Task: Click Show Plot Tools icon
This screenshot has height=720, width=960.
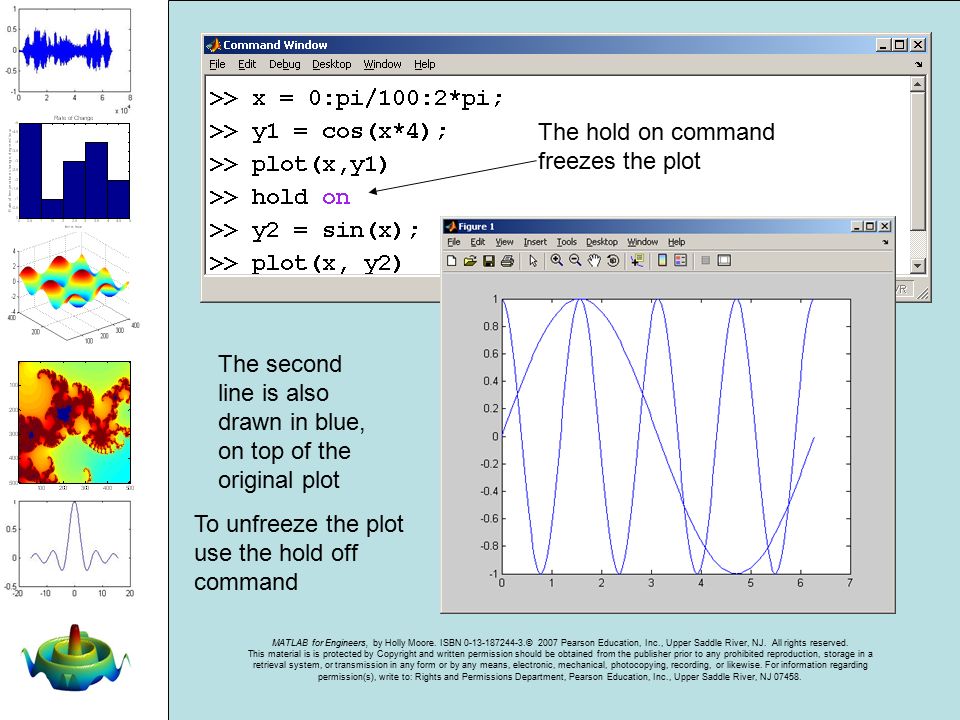Action: (x=724, y=260)
